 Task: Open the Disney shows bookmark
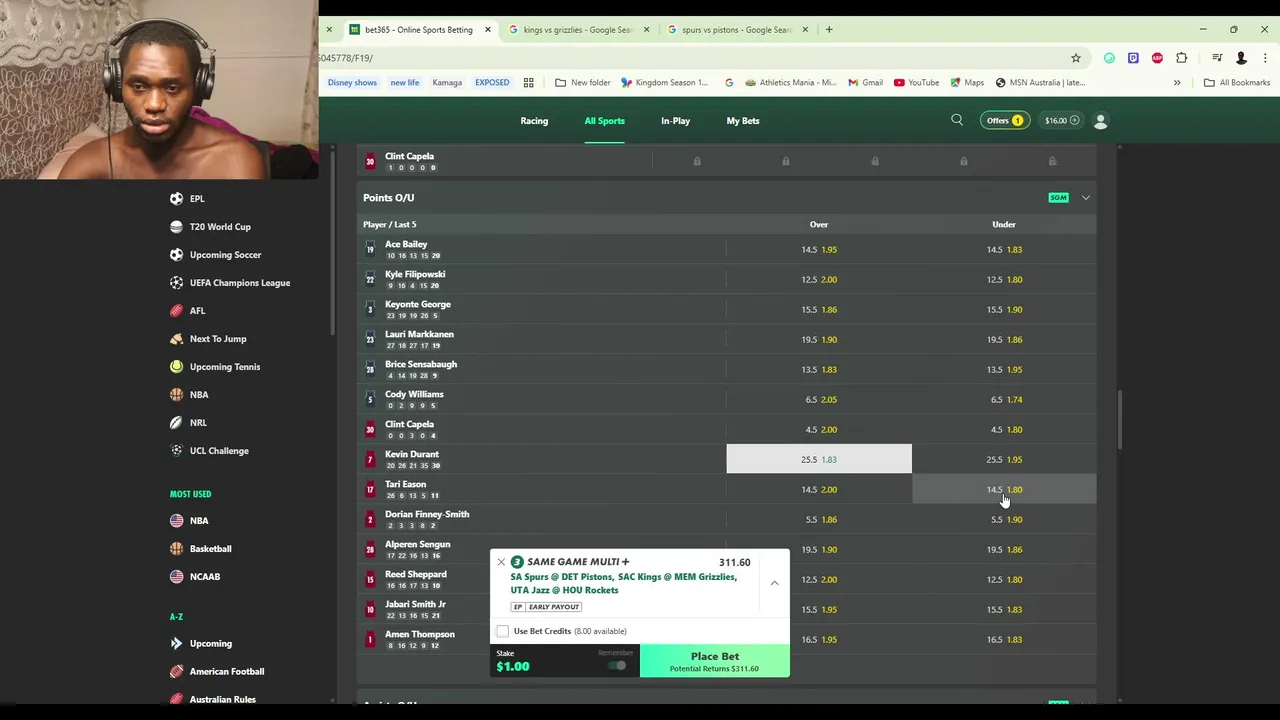(x=352, y=83)
